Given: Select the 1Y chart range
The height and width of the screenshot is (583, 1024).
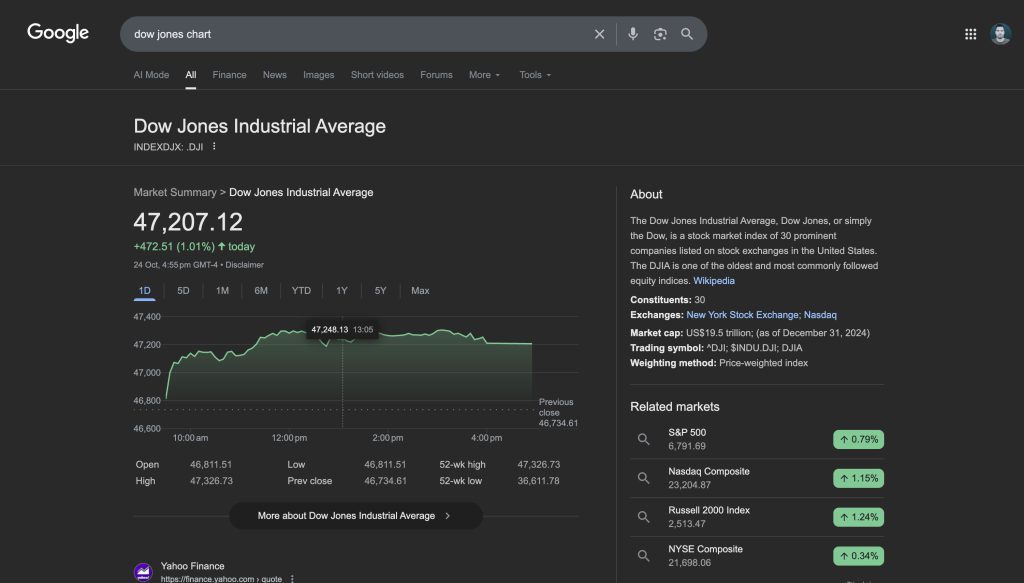Looking at the screenshot, I should [x=341, y=290].
